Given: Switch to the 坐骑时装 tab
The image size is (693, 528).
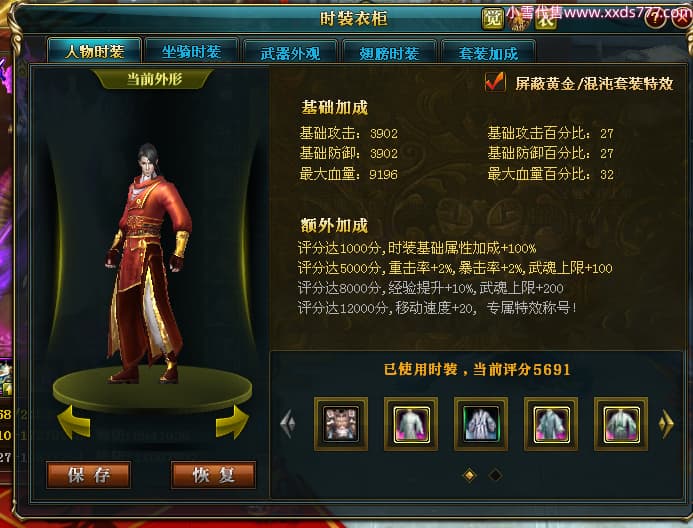Looking at the screenshot, I should 191,52.
